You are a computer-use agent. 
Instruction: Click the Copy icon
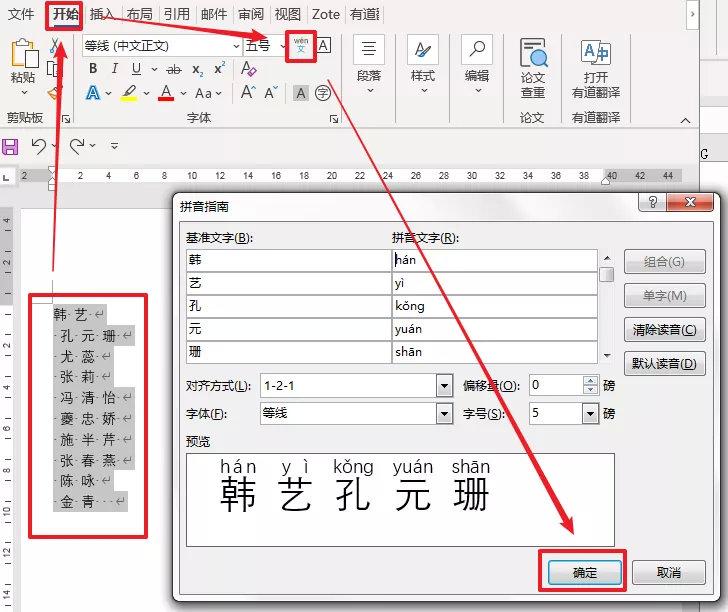coord(54,69)
